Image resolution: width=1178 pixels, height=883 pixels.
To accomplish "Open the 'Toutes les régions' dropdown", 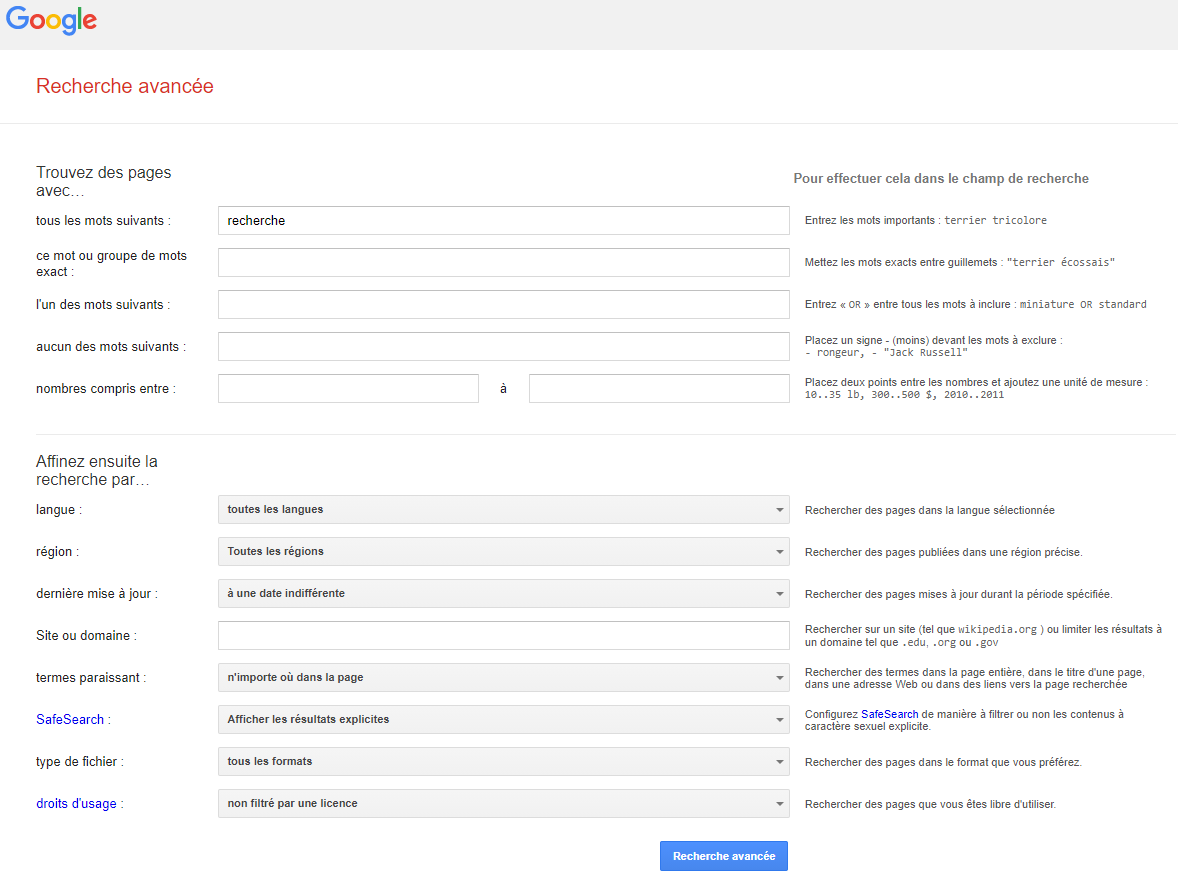I will pyautogui.click(x=503, y=552).
